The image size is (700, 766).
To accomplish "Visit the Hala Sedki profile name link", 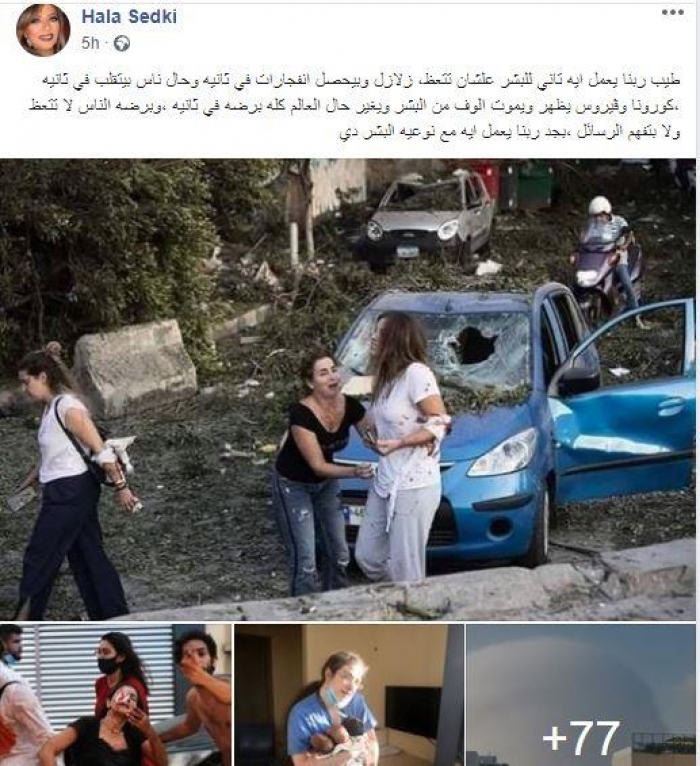I will pyautogui.click(x=129, y=17).
